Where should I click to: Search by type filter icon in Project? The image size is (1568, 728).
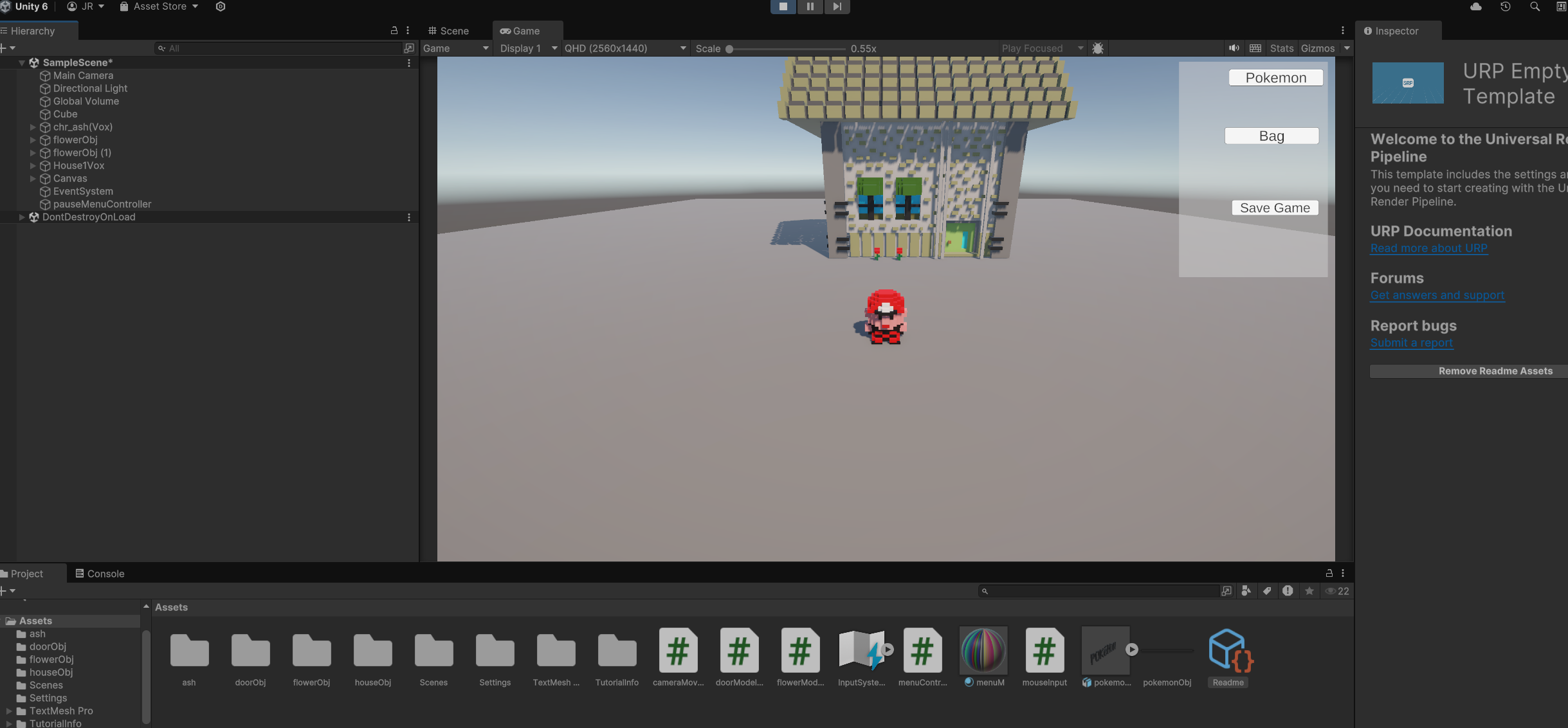1246,591
